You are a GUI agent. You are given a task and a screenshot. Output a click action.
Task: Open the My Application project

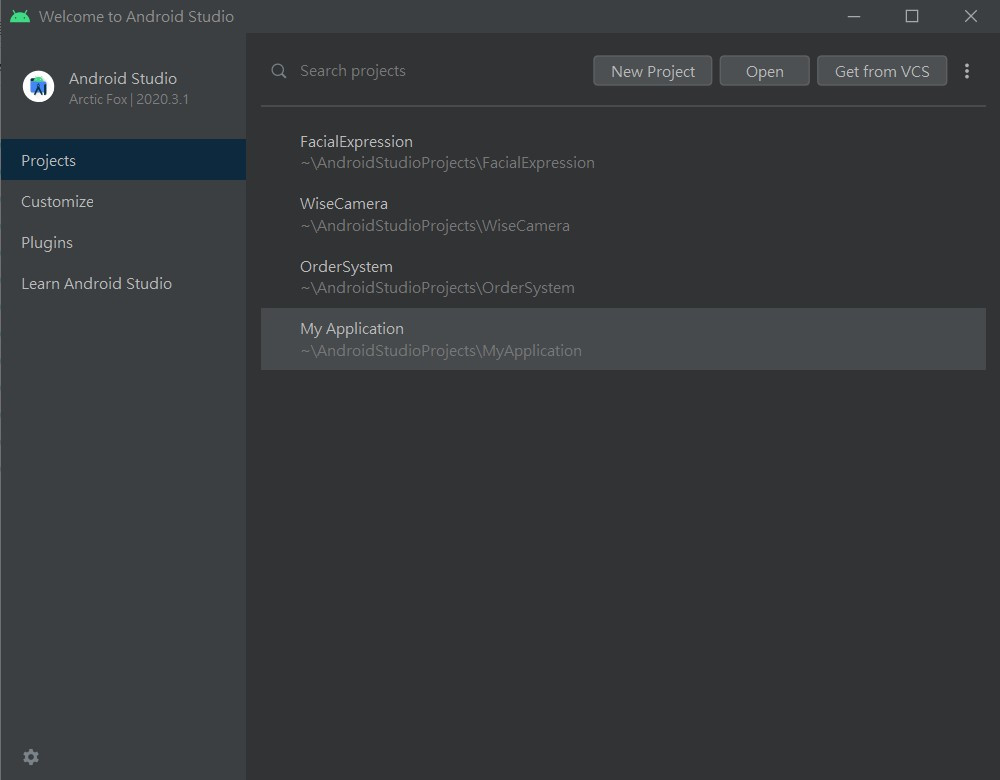point(623,339)
